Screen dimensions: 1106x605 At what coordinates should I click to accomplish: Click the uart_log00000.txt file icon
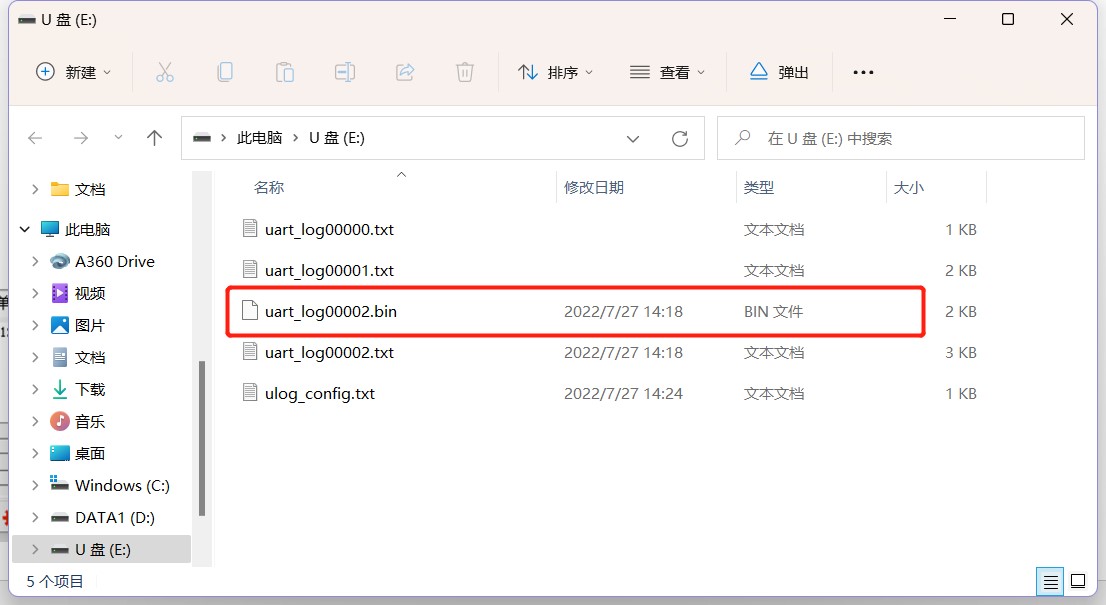[250, 228]
